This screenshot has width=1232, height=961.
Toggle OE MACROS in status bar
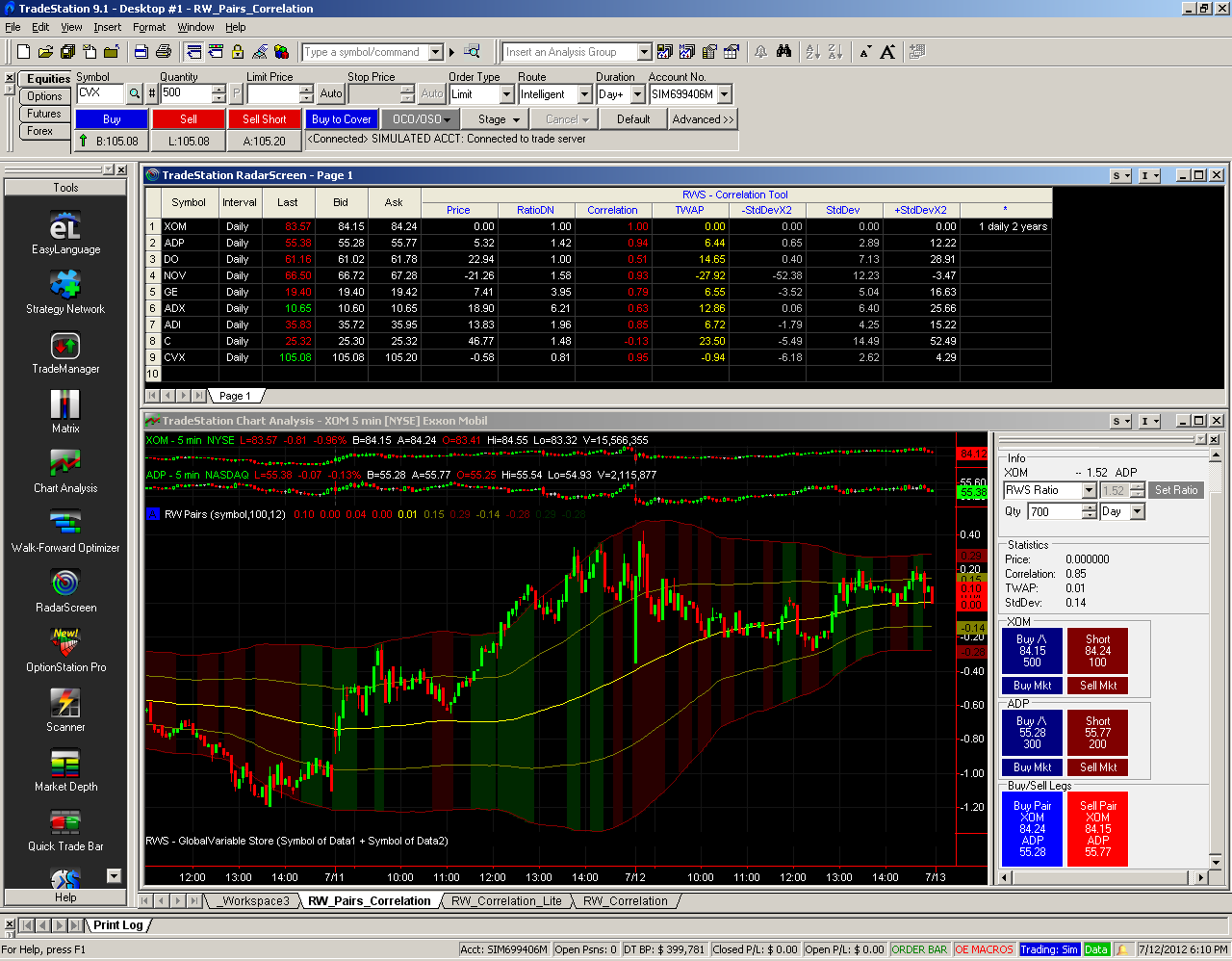tap(984, 949)
